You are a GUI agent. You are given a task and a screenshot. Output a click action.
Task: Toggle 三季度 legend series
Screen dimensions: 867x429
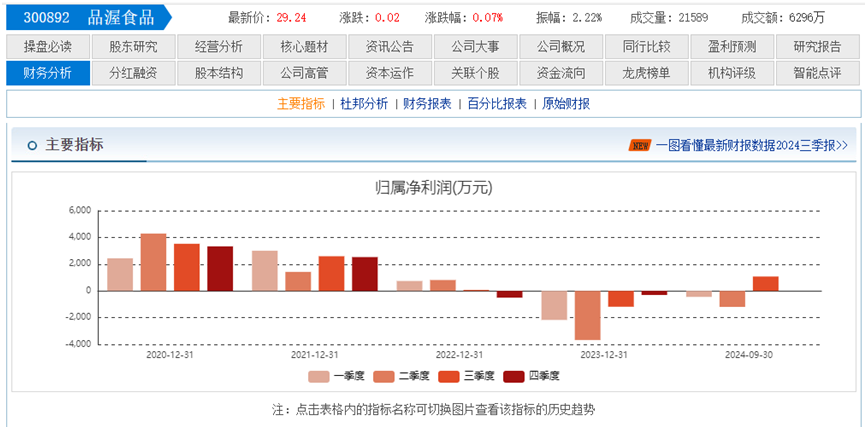tap(467, 376)
